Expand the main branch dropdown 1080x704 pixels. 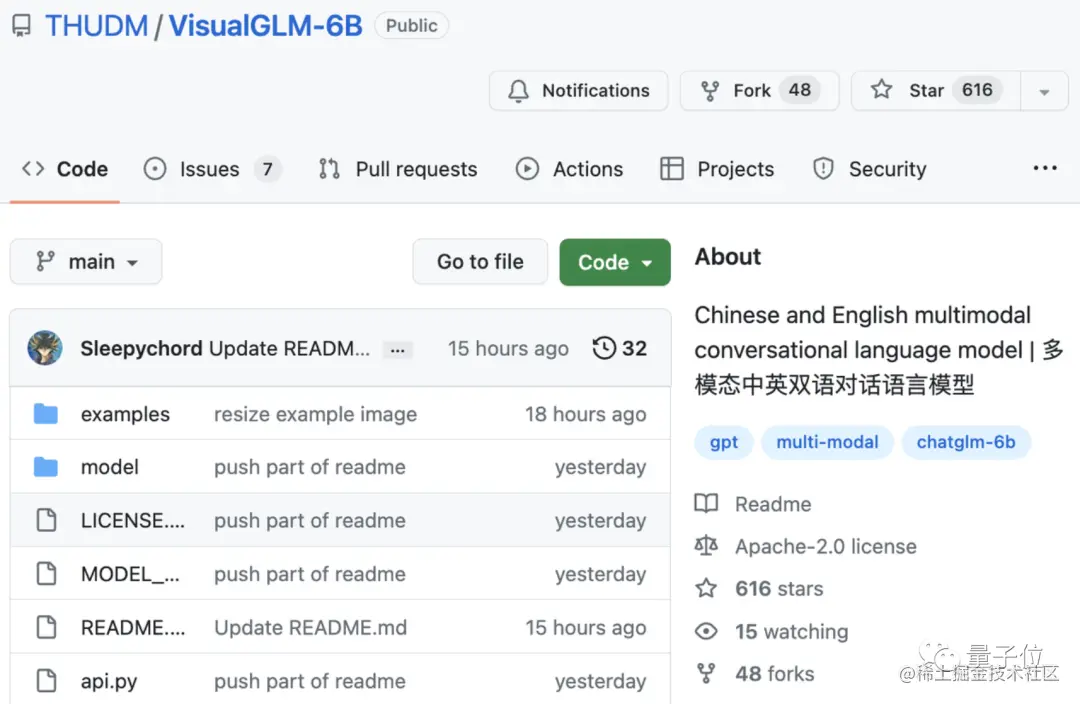pyautogui.click(x=86, y=262)
